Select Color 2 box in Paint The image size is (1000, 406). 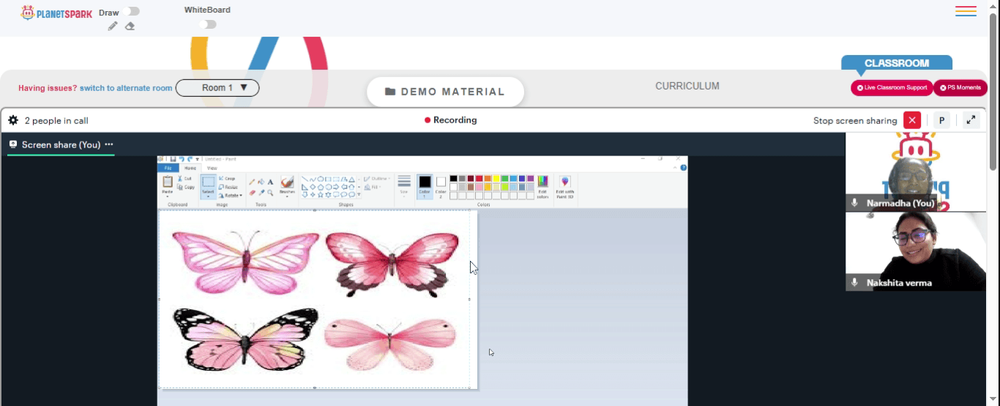pos(441,187)
